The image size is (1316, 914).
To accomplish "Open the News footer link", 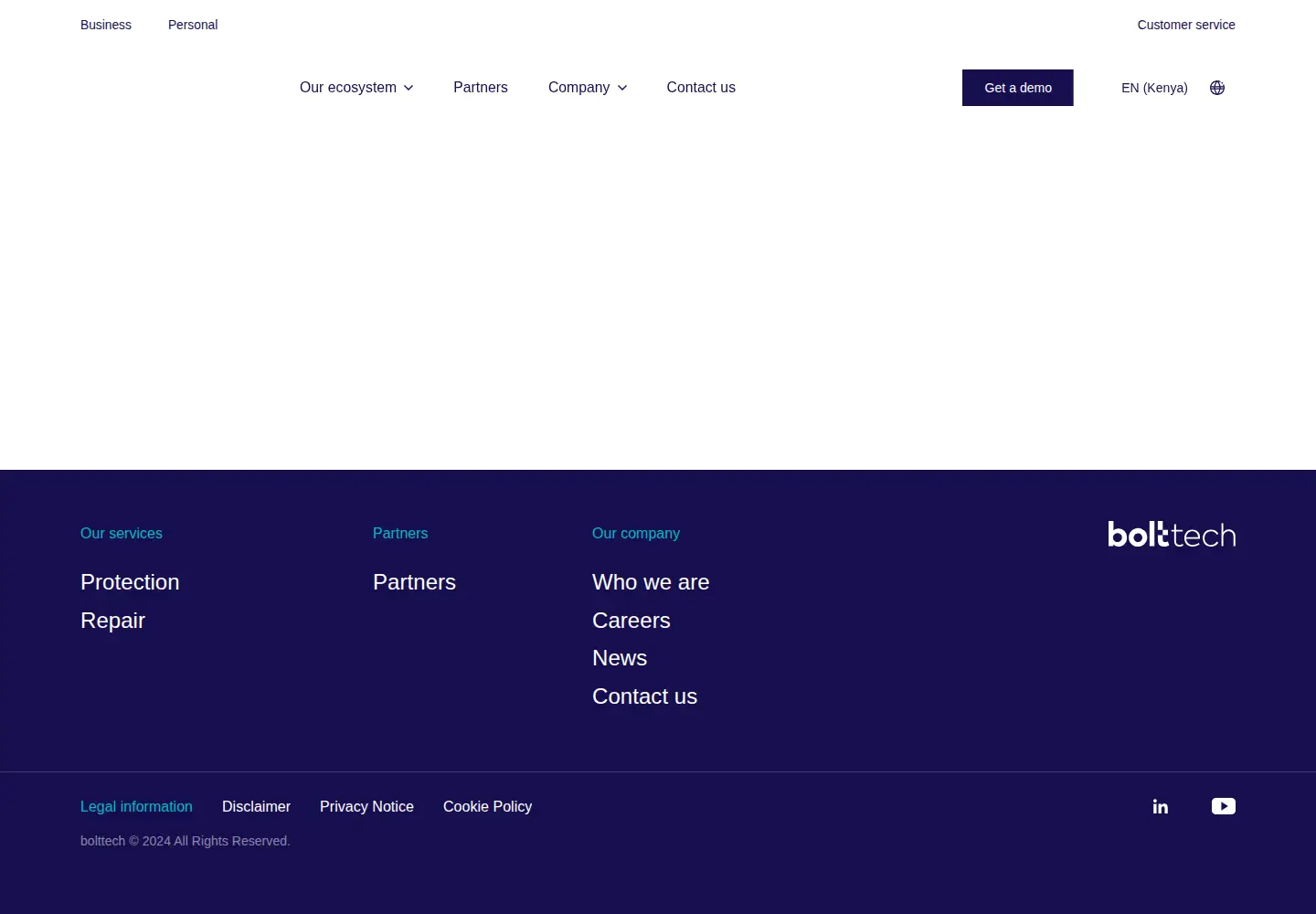I will [620, 658].
